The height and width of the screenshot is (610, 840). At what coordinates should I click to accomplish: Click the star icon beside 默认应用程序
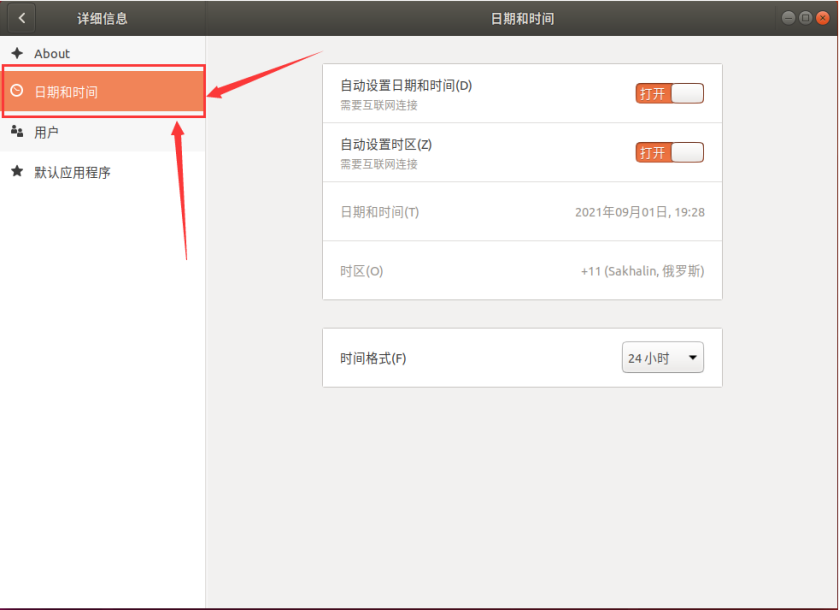pyautogui.click(x=17, y=171)
